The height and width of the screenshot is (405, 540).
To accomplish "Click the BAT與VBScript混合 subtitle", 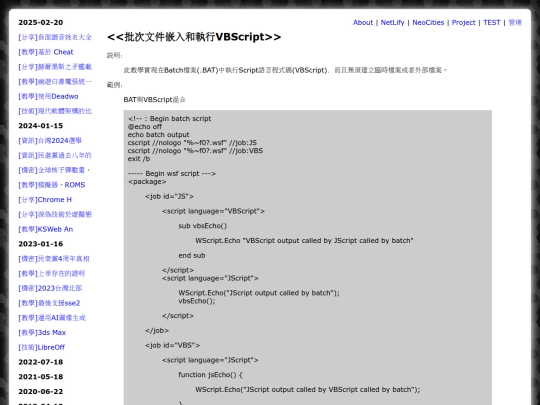I will pos(155,100).
